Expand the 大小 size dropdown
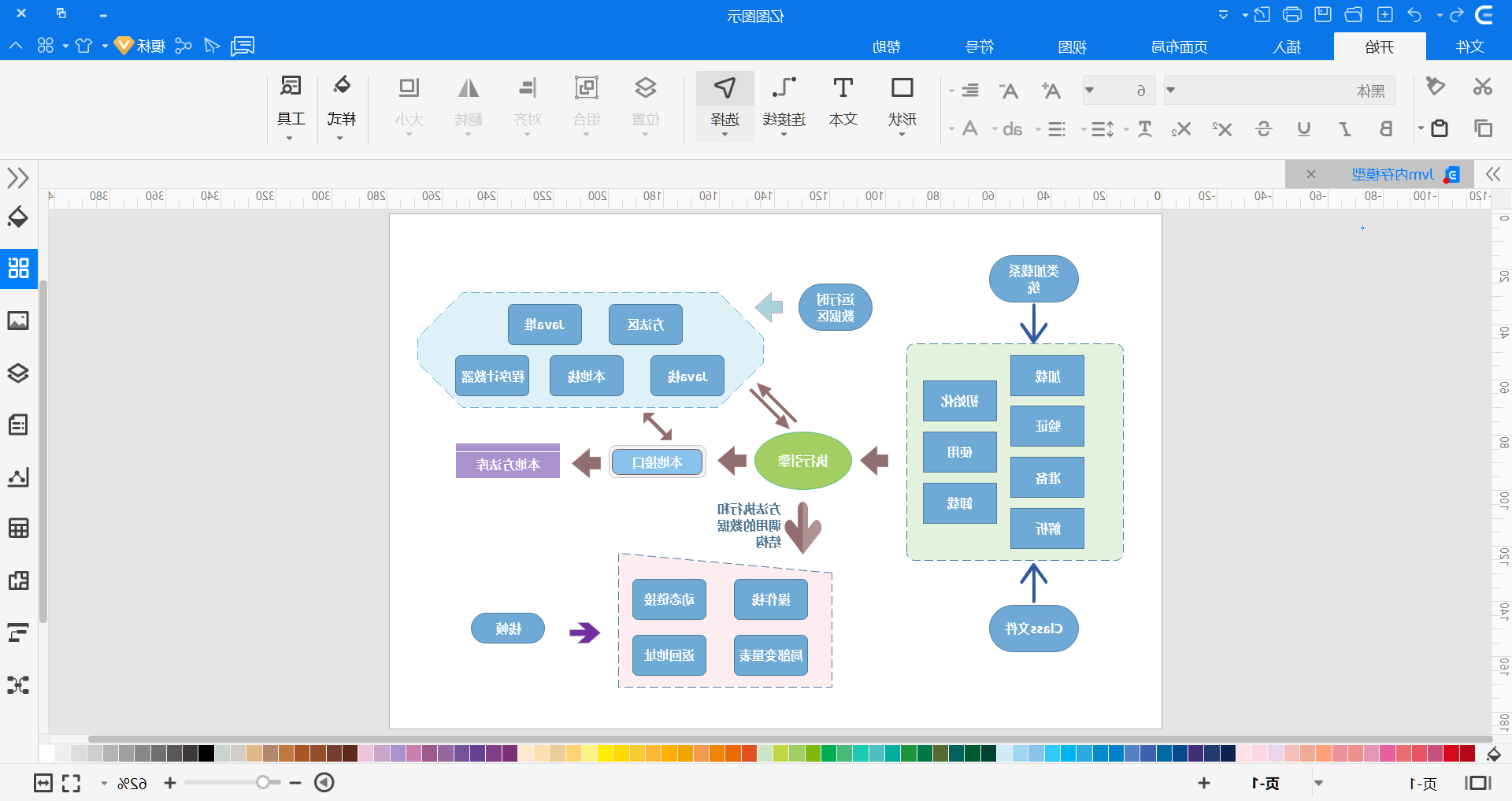Screen dimensions: 1512x801 [409, 134]
